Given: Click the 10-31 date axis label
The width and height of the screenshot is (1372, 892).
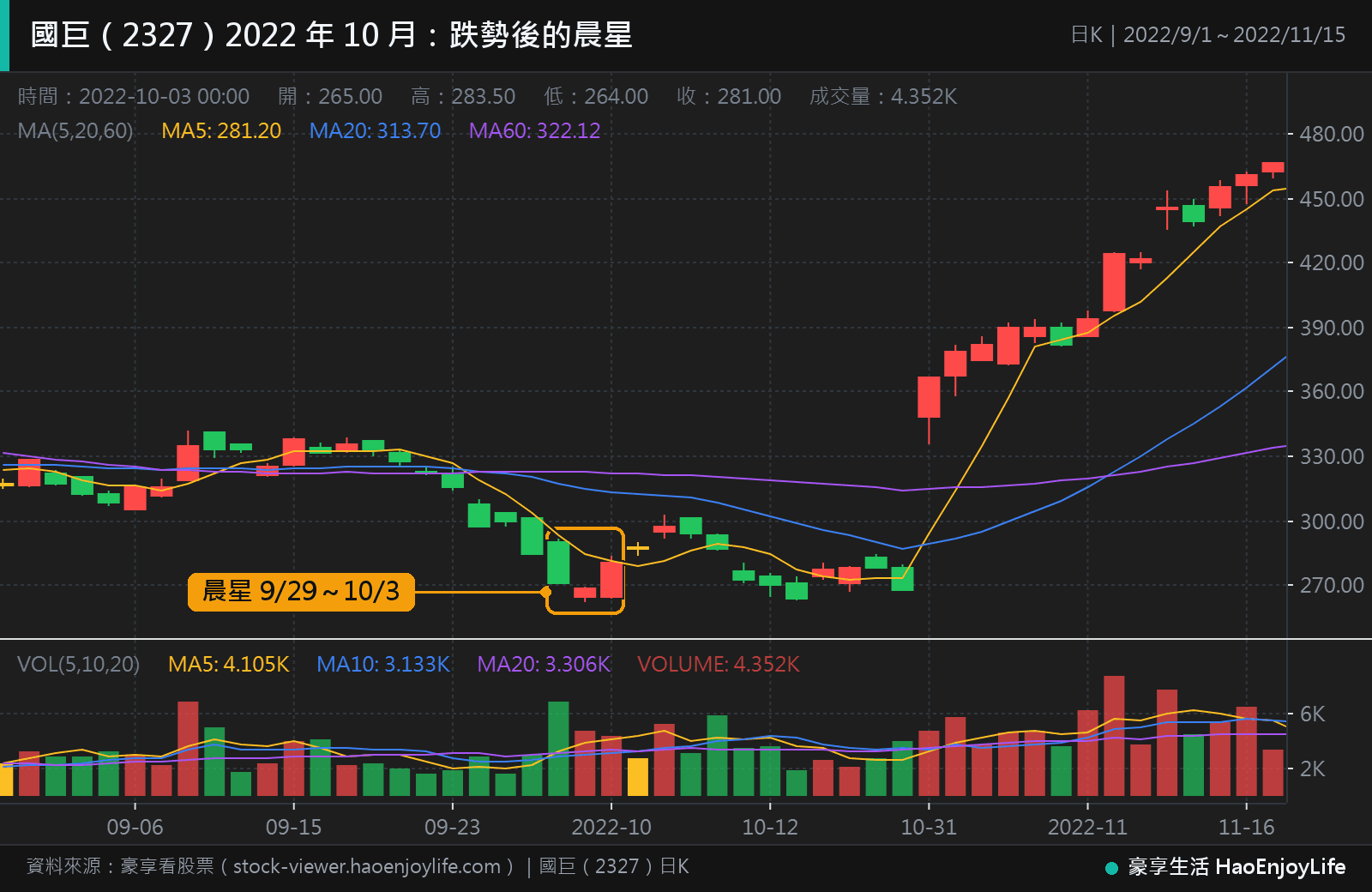Looking at the screenshot, I should pyautogui.click(x=929, y=827).
